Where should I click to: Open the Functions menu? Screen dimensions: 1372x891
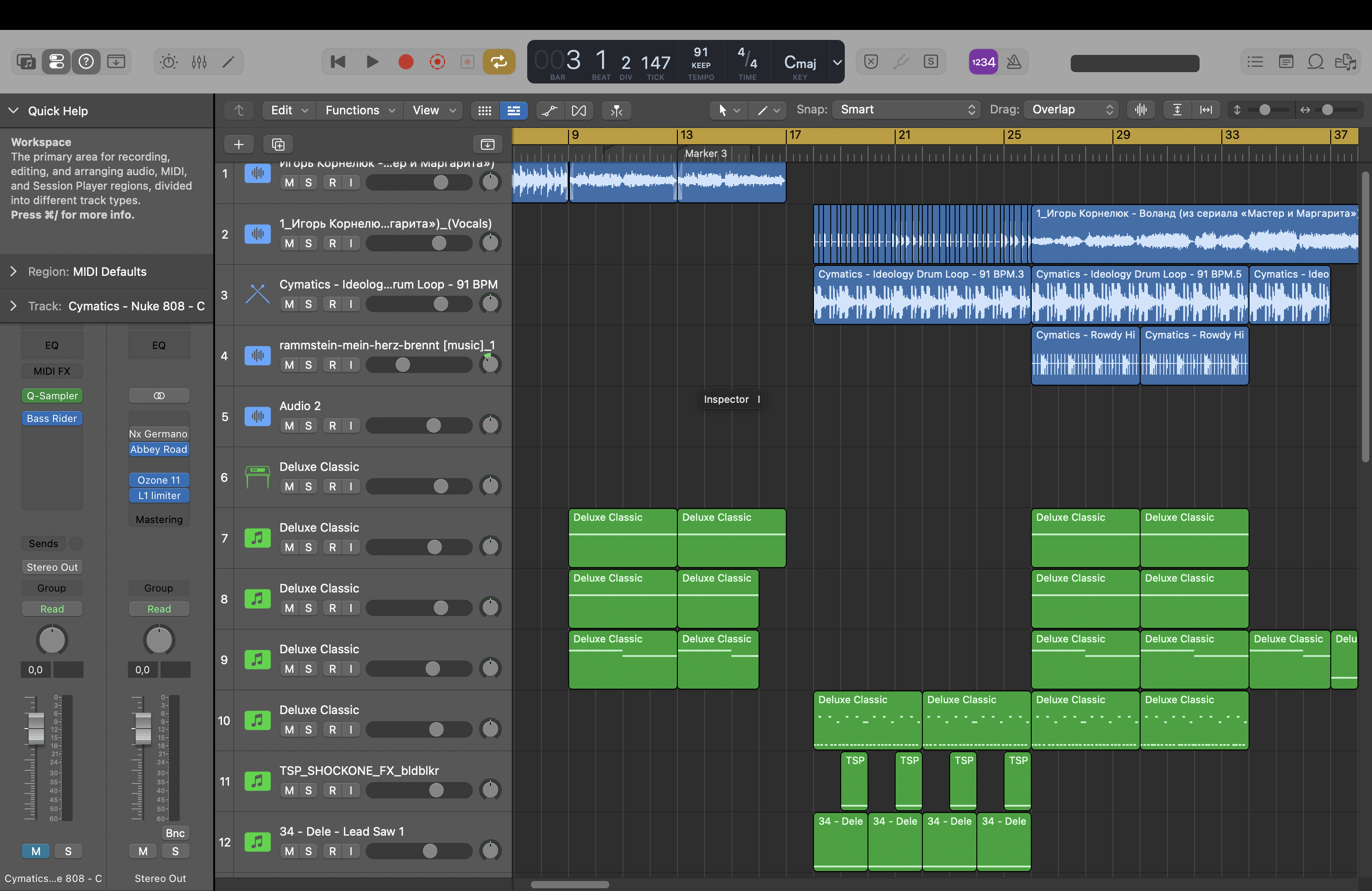point(360,110)
